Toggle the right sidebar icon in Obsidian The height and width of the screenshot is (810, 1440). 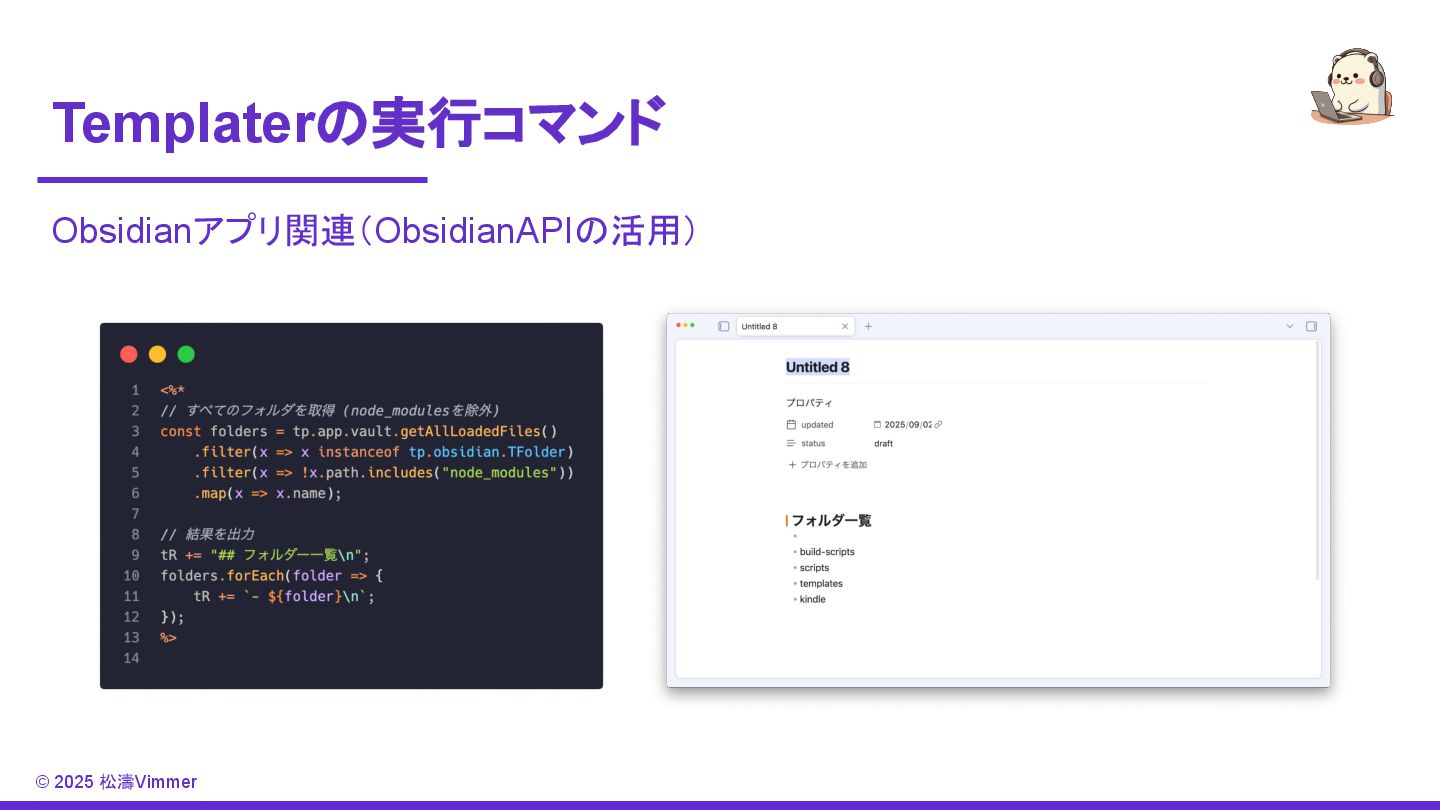point(1311,326)
